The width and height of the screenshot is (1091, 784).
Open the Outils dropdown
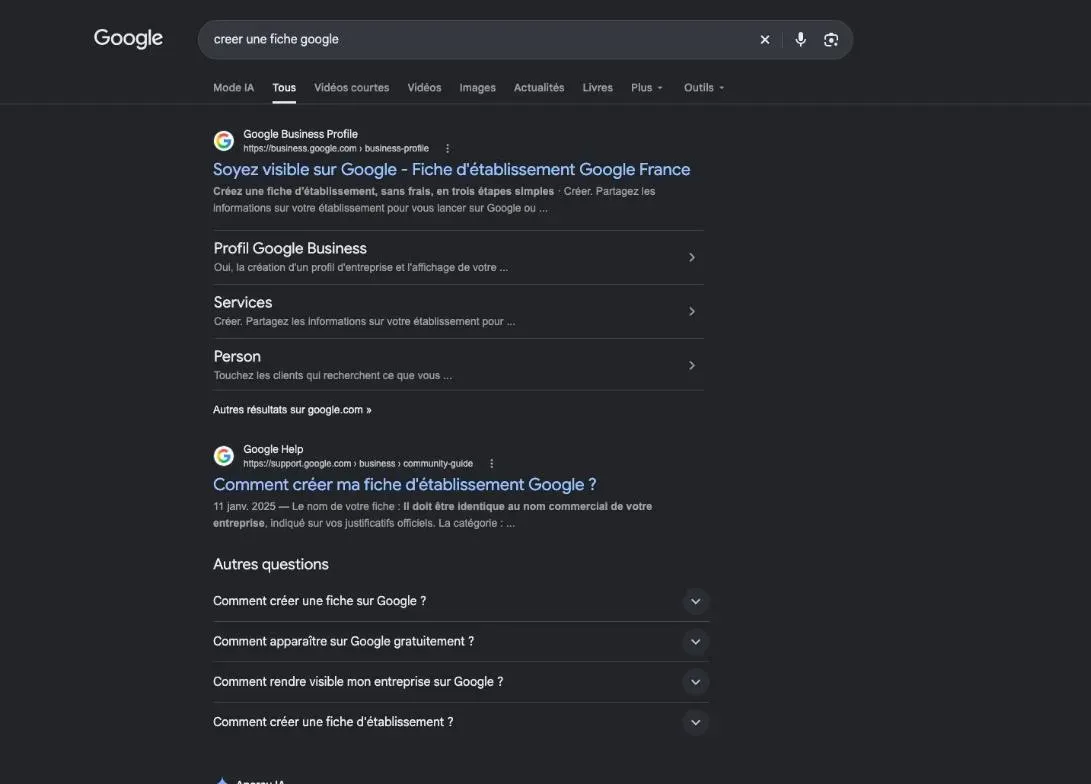pos(704,88)
